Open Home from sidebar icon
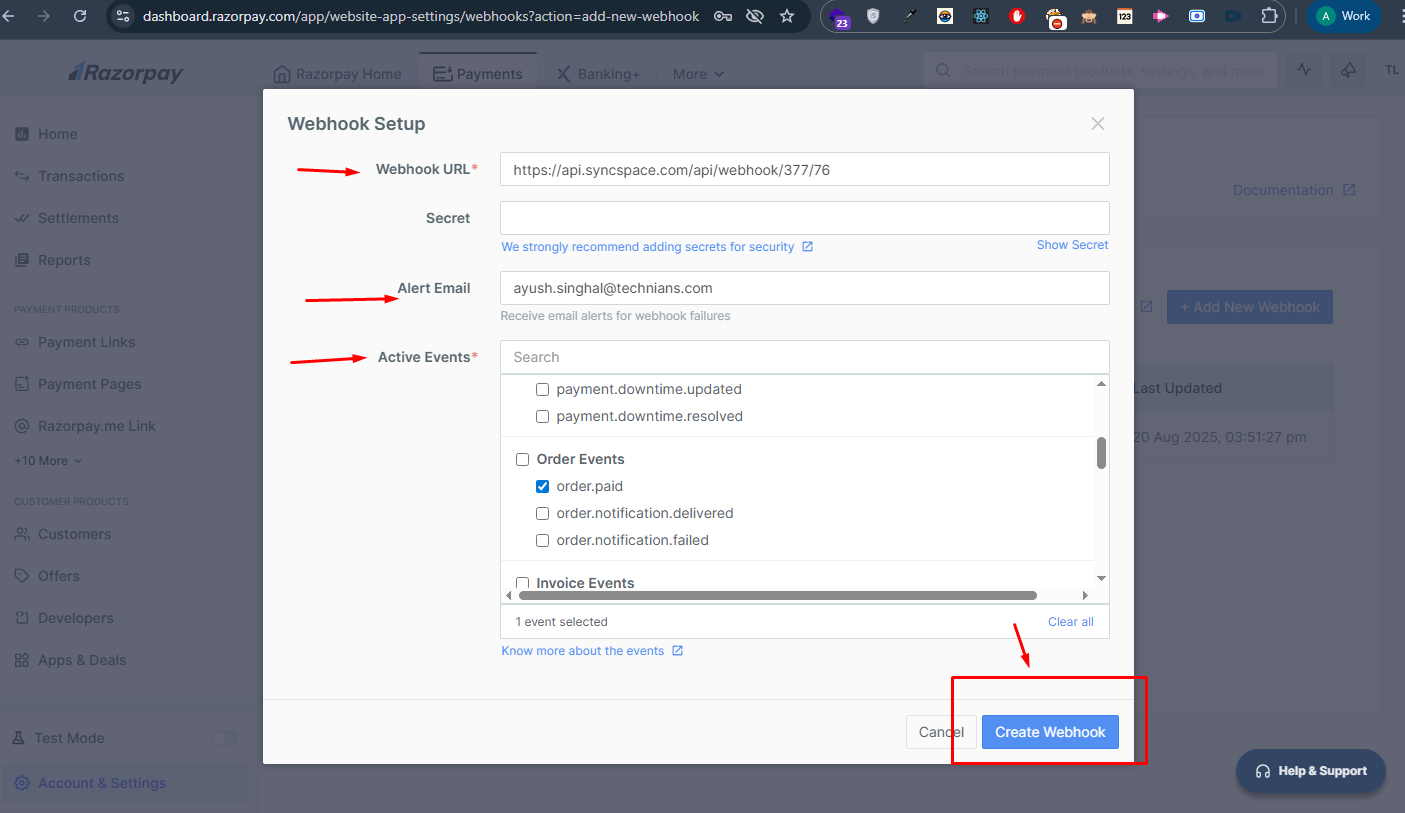Image resolution: width=1405 pixels, height=813 pixels. coord(22,134)
